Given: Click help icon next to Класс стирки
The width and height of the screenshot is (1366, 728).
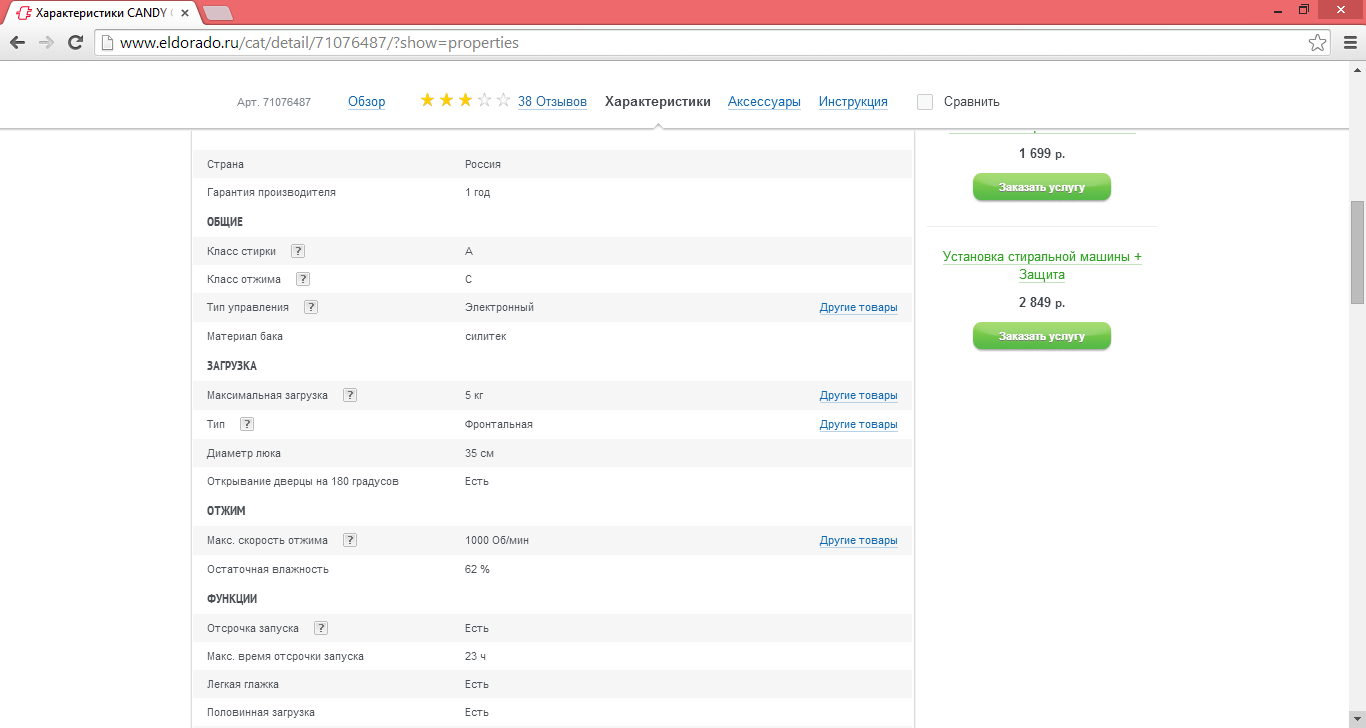Looking at the screenshot, I should (x=298, y=251).
